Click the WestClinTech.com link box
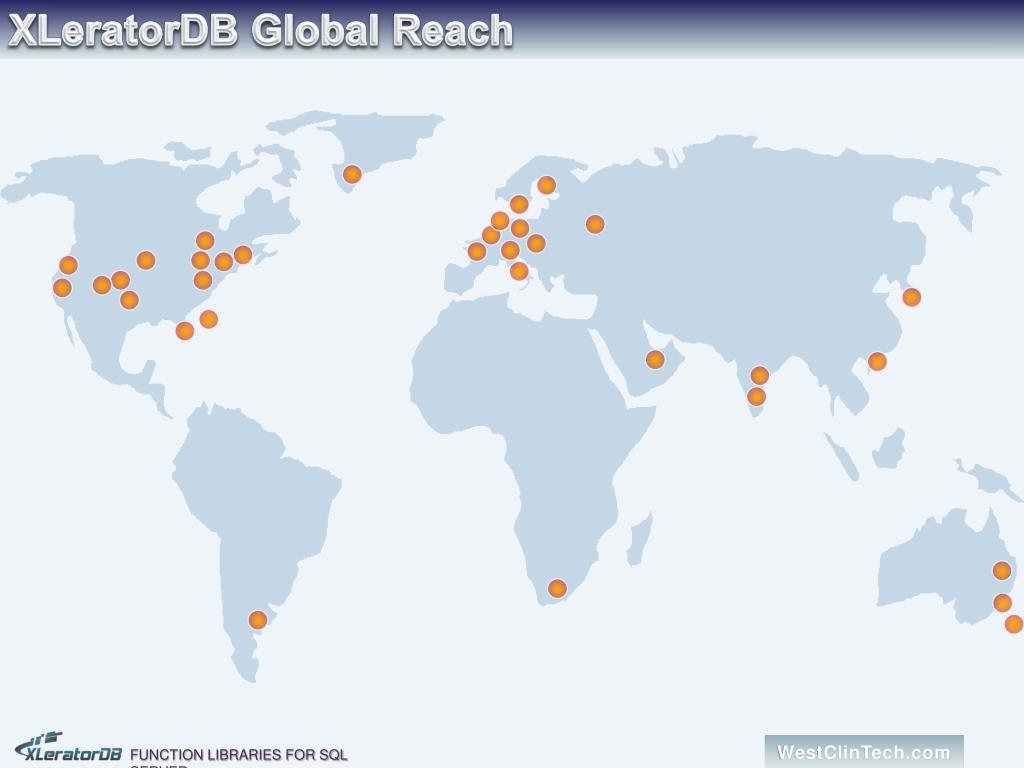Screen dimensions: 1024x768 pyautogui.click(x=863, y=751)
